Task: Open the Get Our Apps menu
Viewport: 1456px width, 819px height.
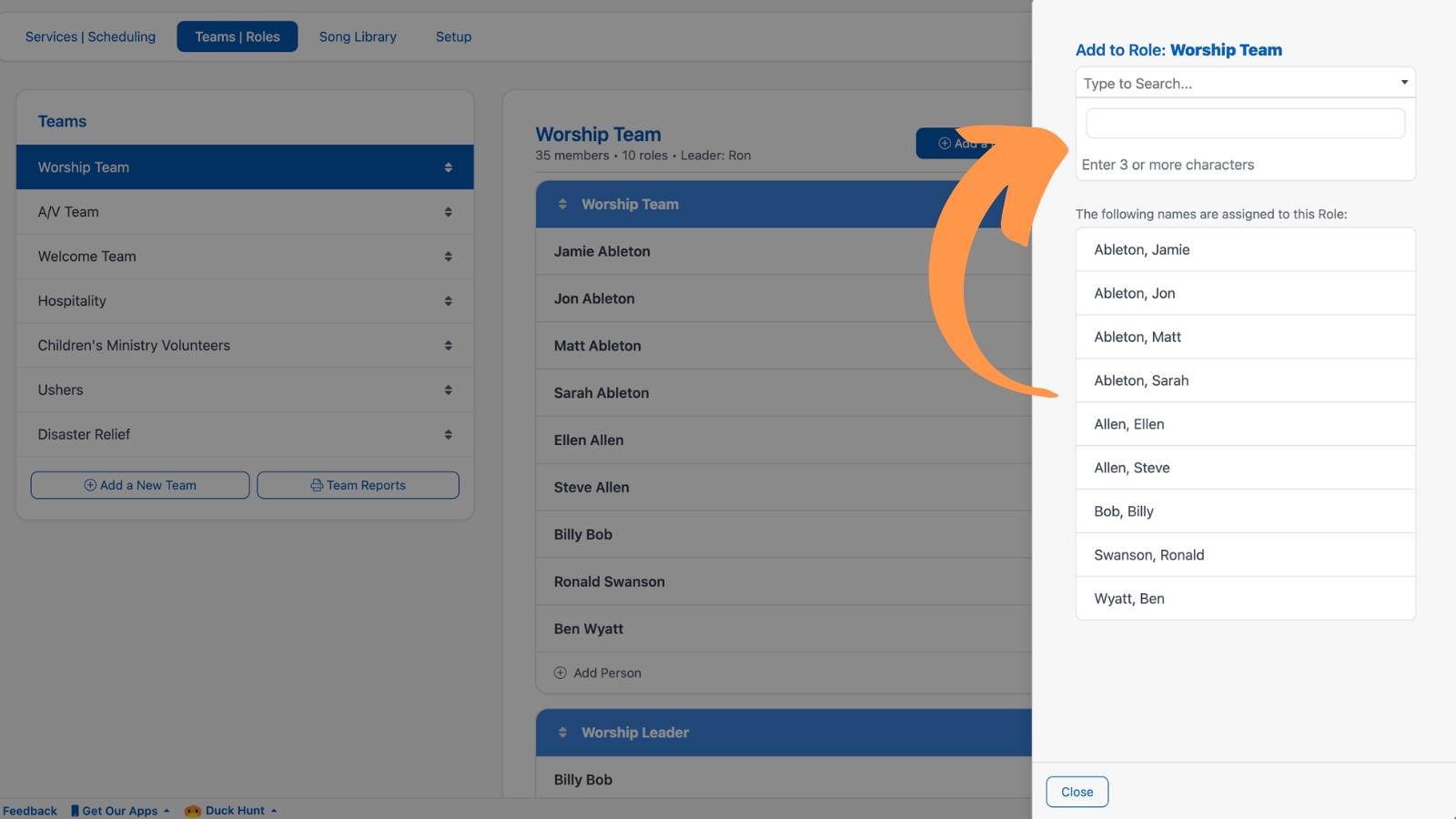Action: click(120, 811)
